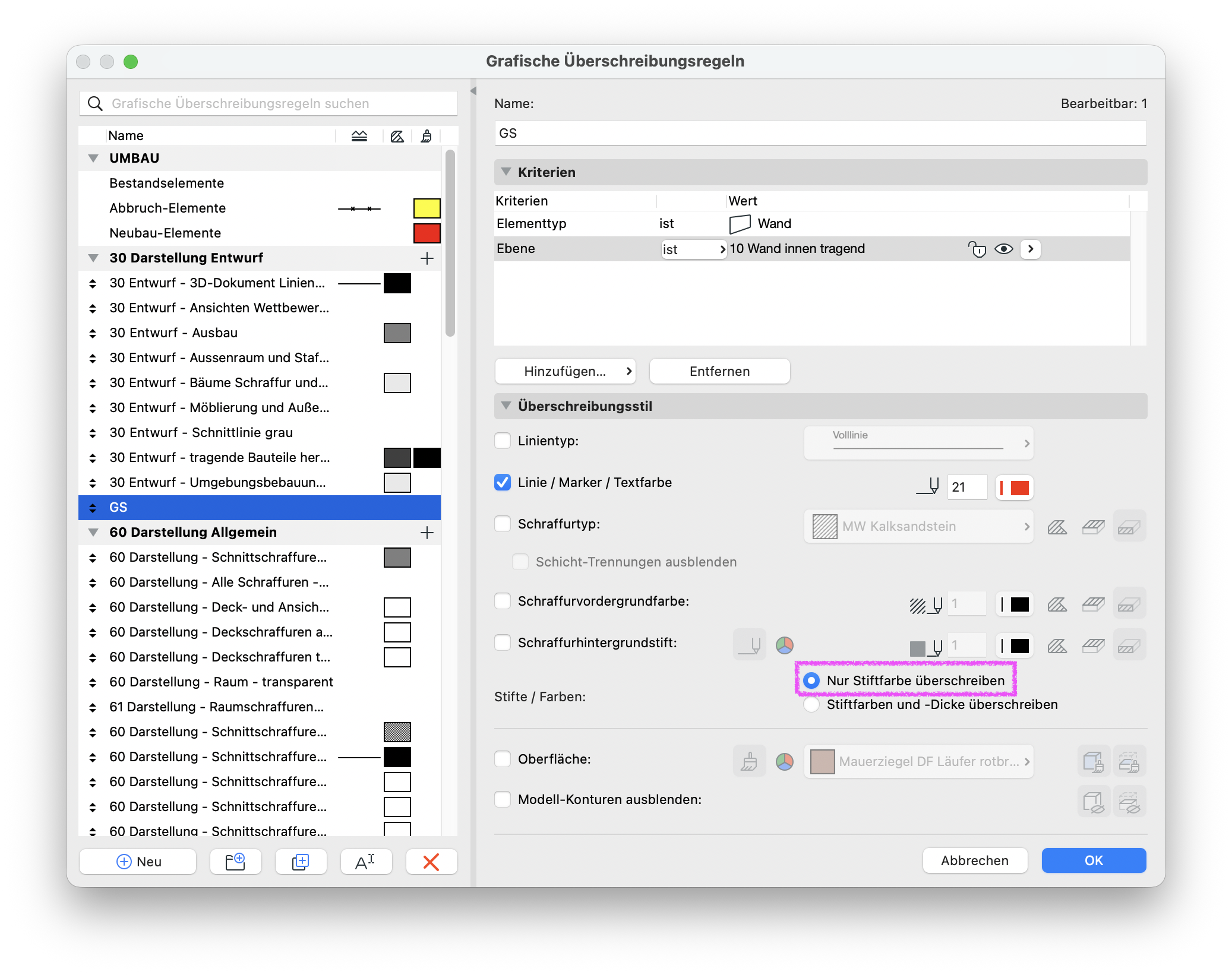Enable the Schraffurvordergrundfarbe checkbox
Image resolution: width=1232 pixels, height=975 pixels.
click(x=503, y=601)
